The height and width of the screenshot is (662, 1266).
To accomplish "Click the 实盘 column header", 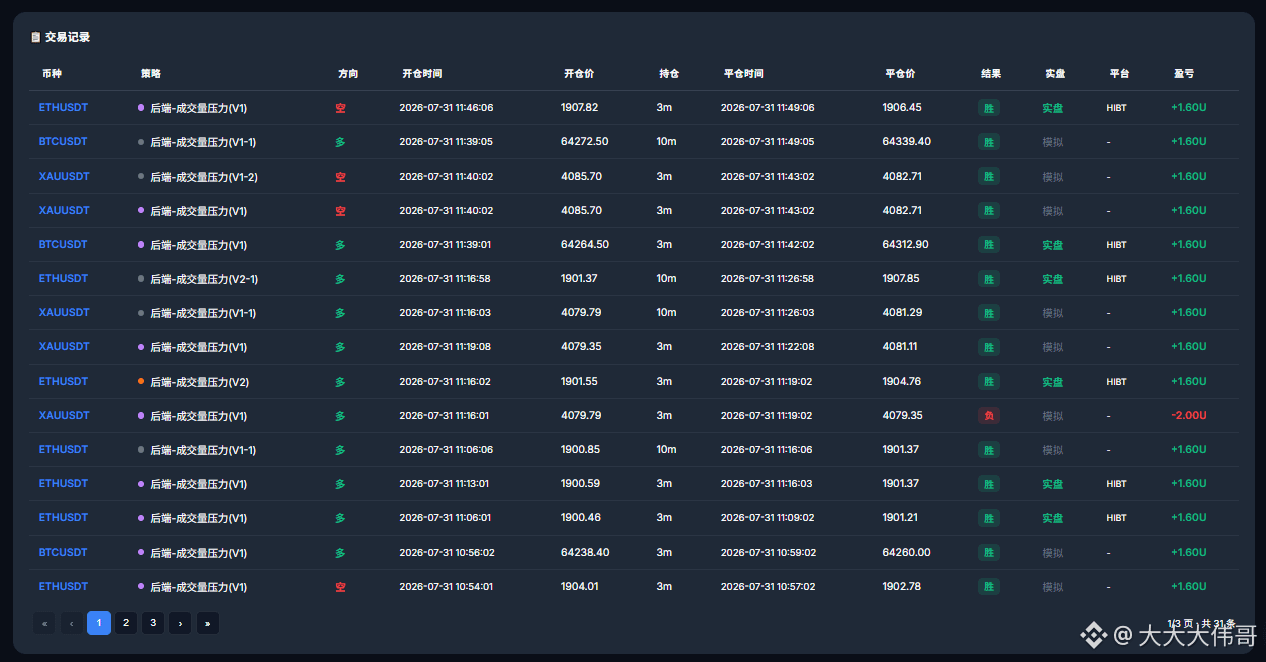I will click(1055, 74).
